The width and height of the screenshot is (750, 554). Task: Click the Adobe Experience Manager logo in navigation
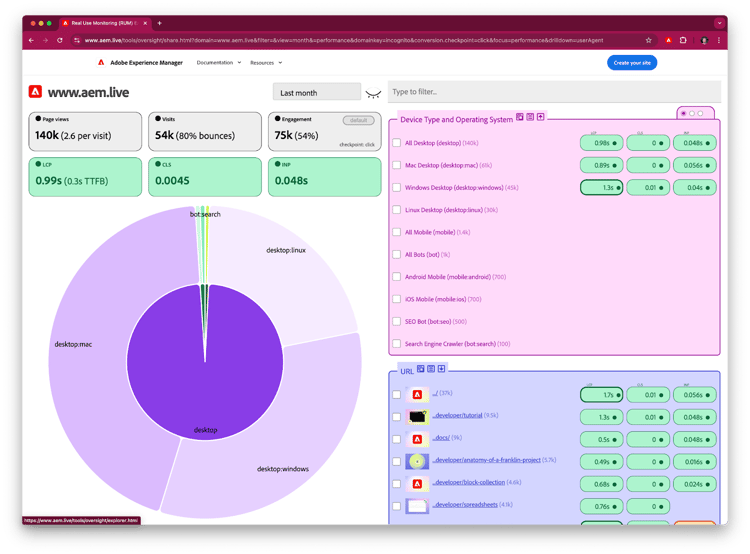pos(101,62)
